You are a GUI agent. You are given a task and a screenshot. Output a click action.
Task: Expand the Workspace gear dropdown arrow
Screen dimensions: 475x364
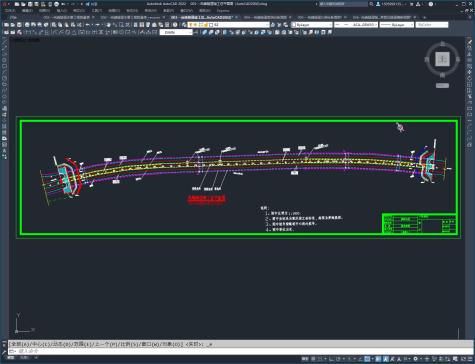click(421, 359)
